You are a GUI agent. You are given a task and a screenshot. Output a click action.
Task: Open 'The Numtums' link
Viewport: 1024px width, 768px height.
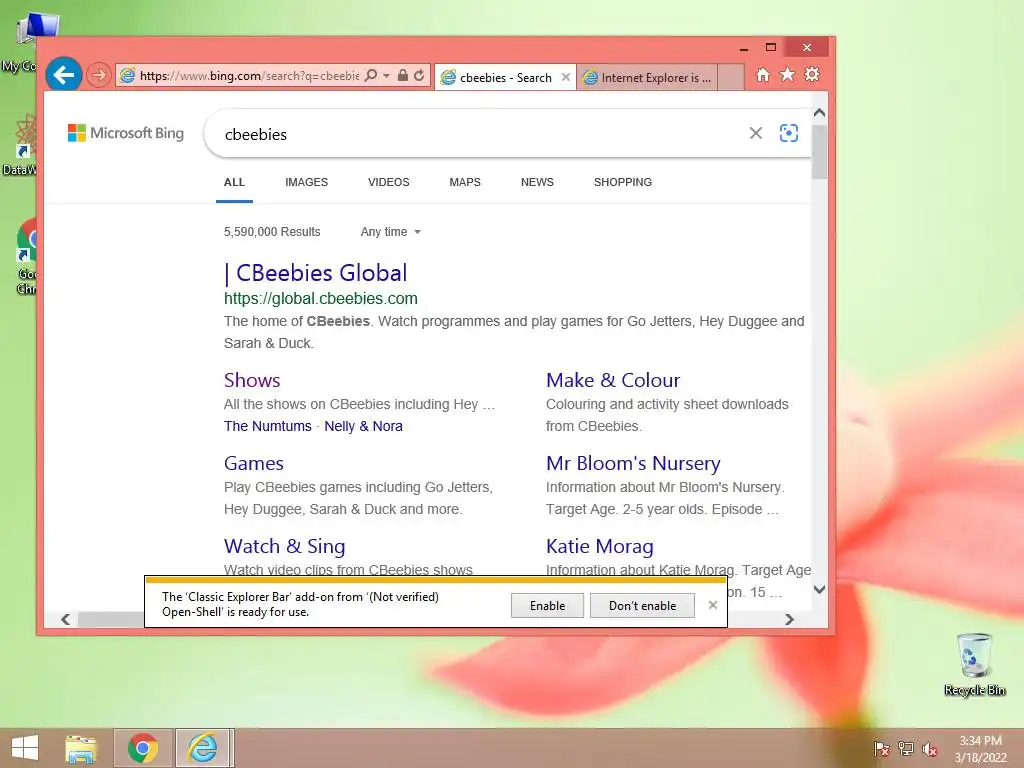click(x=268, y=426)
